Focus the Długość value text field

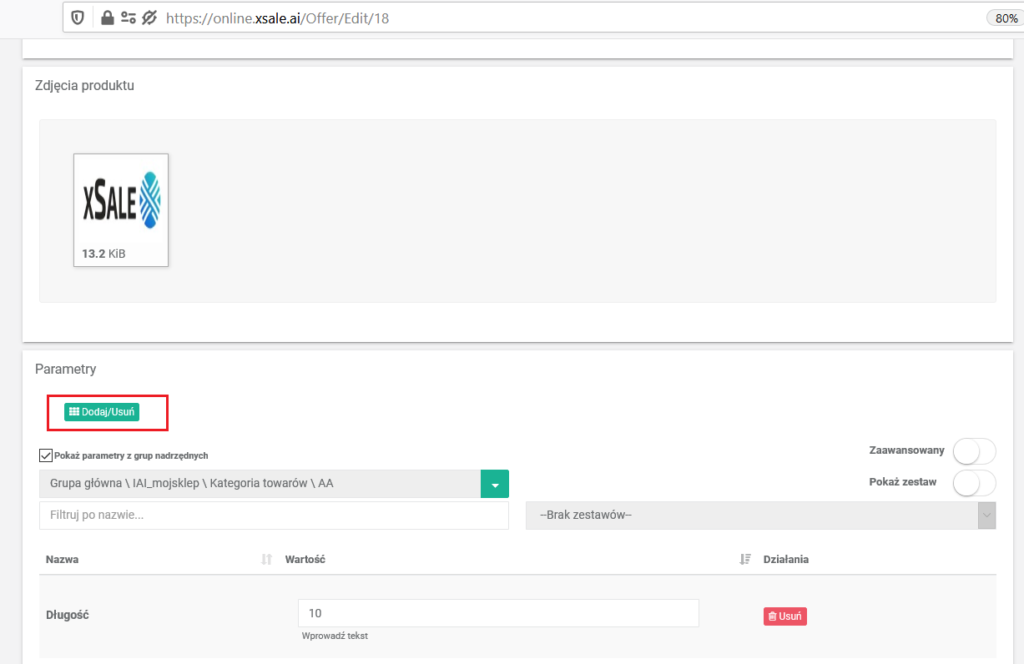497,613
